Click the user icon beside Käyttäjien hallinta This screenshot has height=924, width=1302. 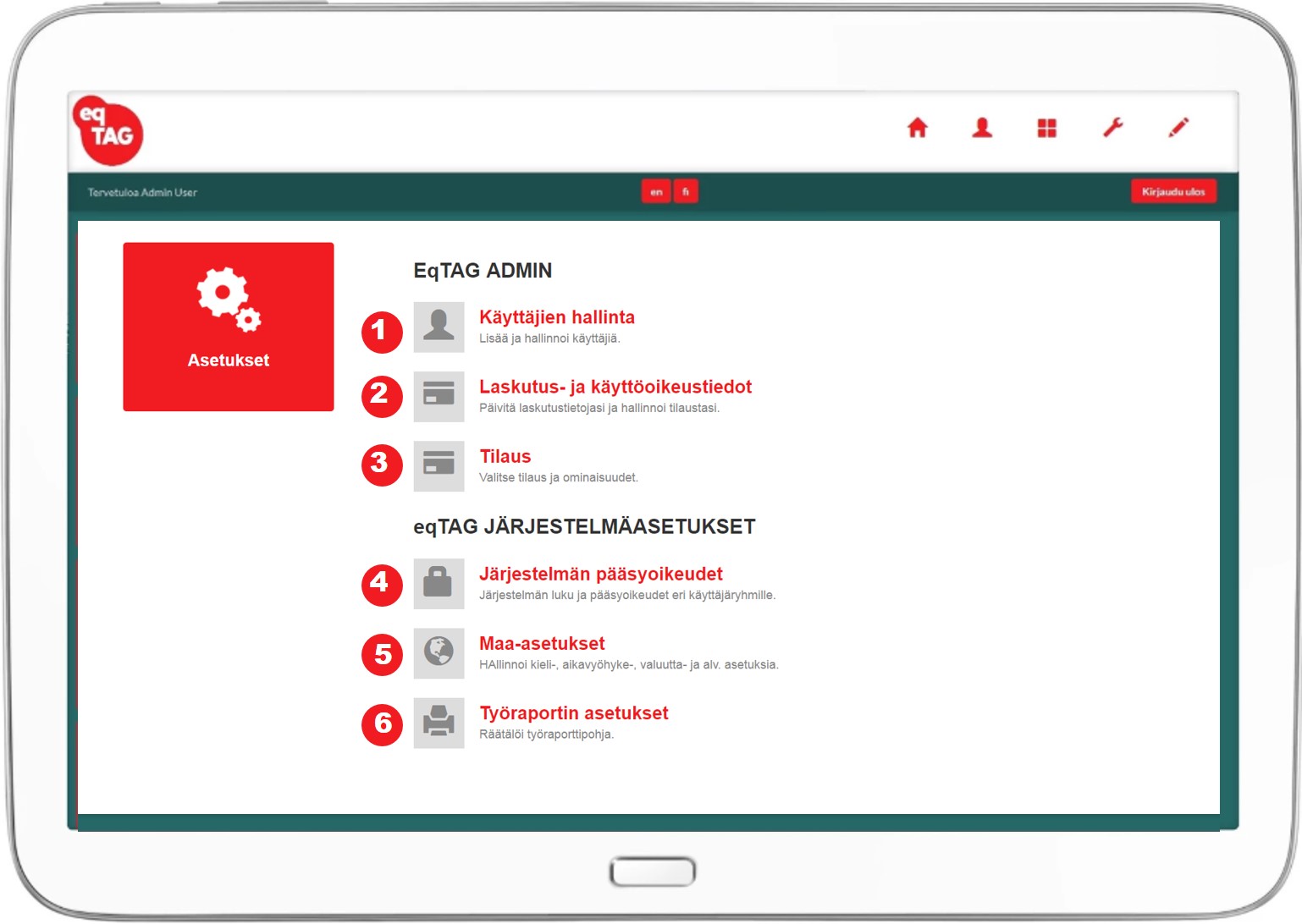tap(439, 327)
